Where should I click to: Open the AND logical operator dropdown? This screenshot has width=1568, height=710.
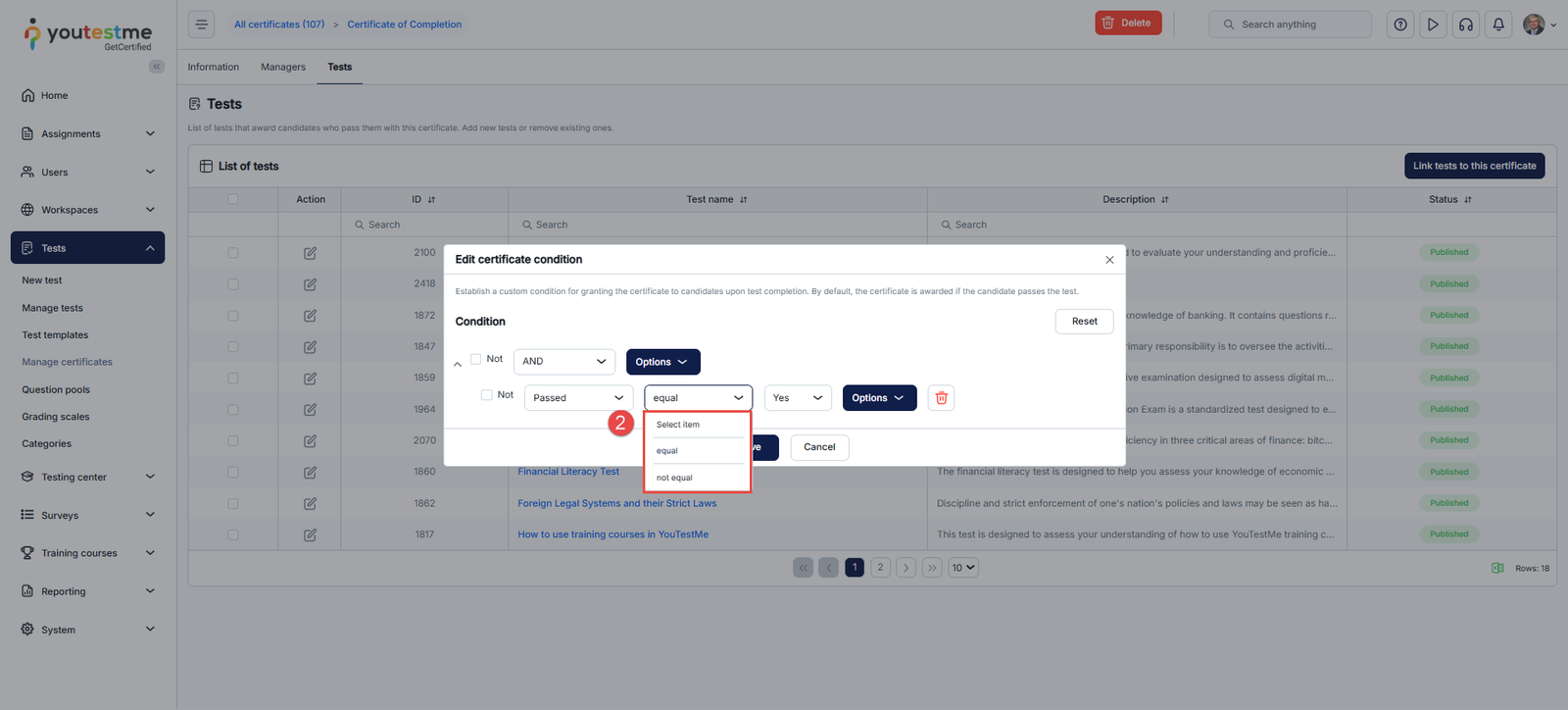[564, 362]
